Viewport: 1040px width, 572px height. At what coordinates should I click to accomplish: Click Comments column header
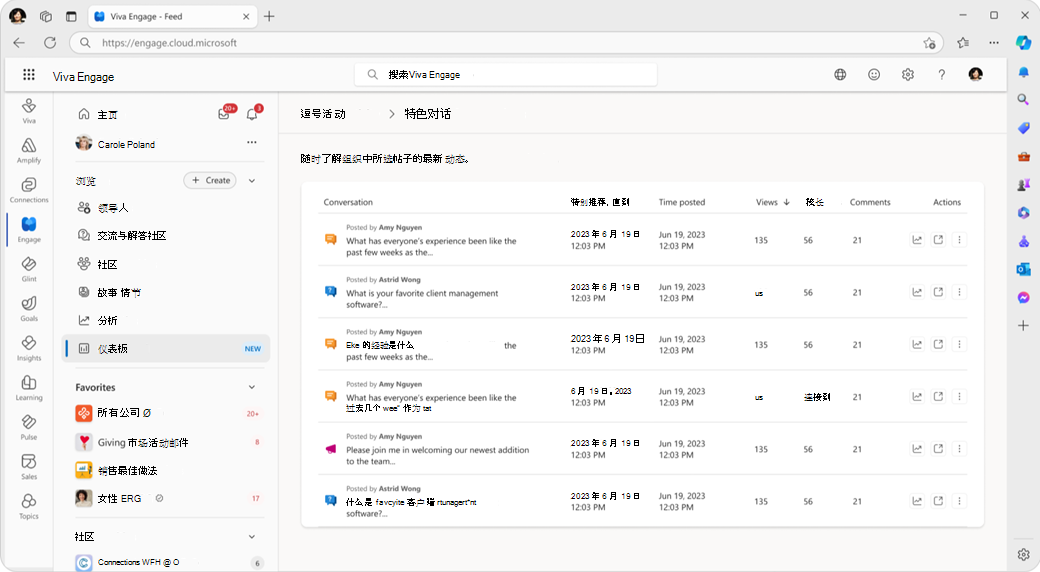pos(870,202)
